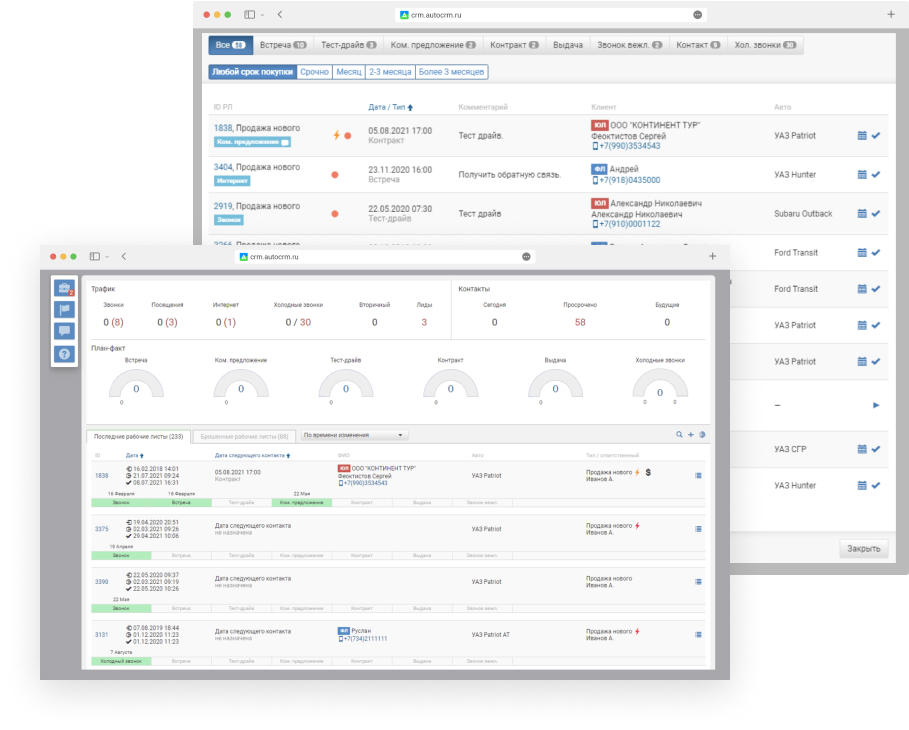Open worksheet link 2919
The width and height of the screenshot is (909, 730).
coord(223,206)
